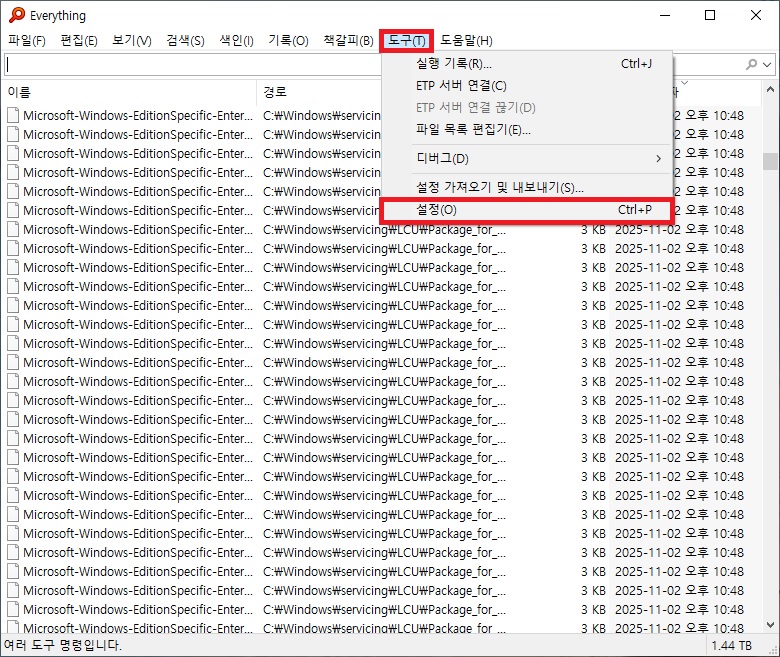Minimize the Everything window
The height and width of the screenshot is (657, 780).
[665, 15]
